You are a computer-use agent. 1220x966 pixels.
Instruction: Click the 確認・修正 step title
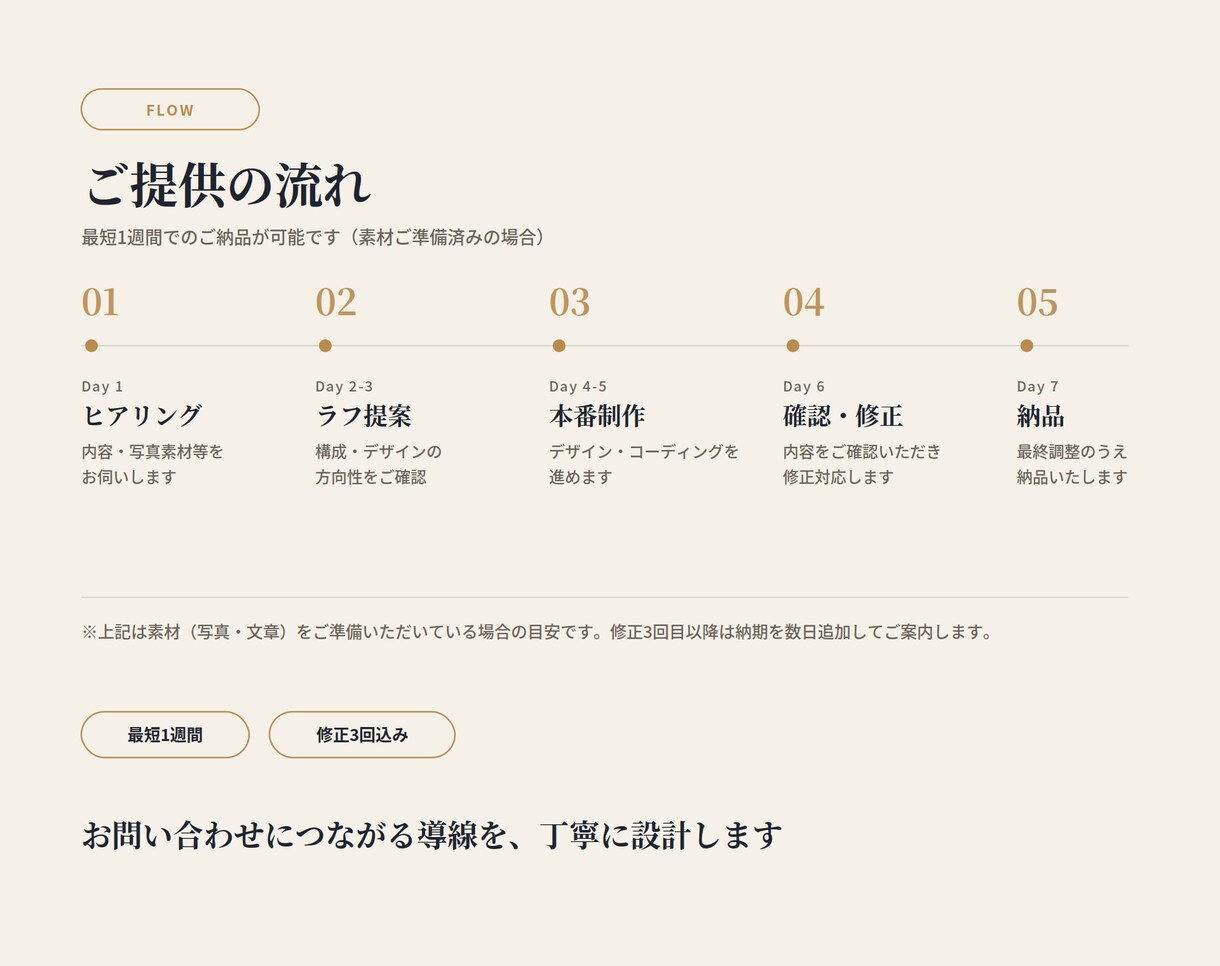(x=843, y=415)
